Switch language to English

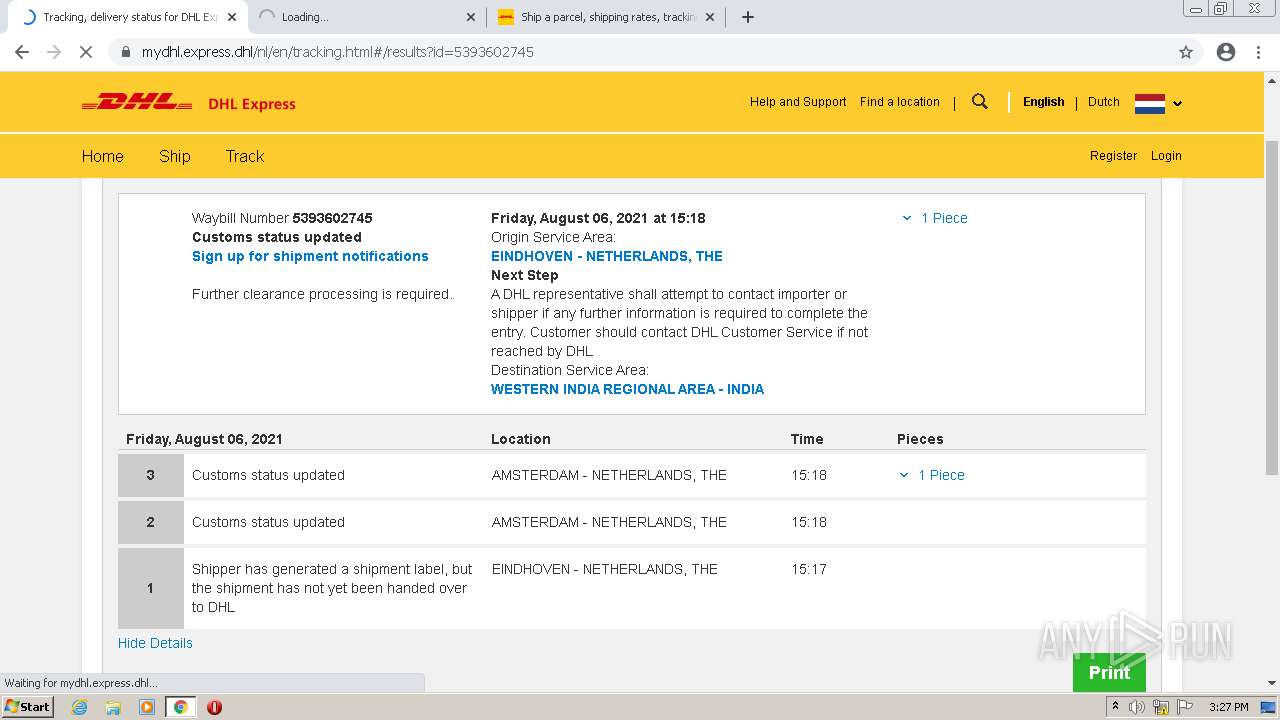pyautogui.click(x=1043, y=102)
